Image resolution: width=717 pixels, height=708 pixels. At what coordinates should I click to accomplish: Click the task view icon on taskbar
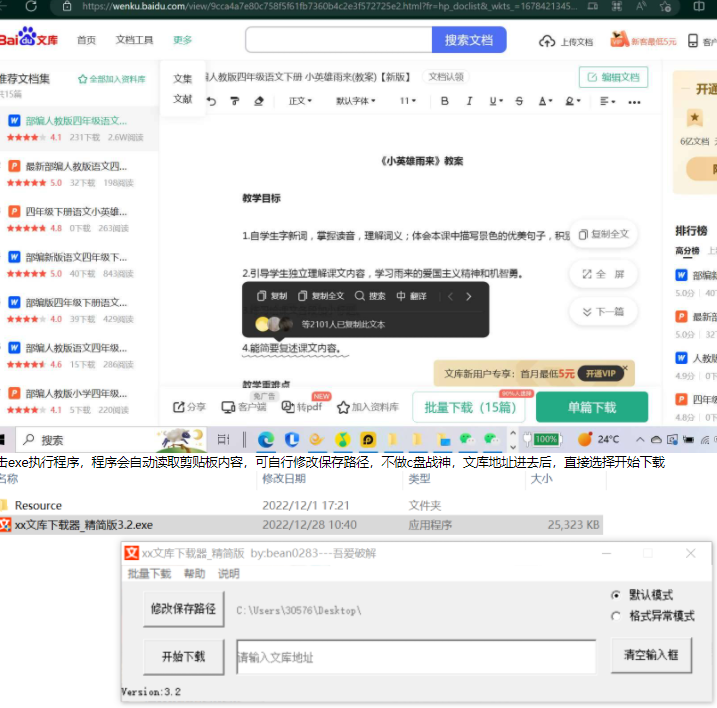[x=223, y=440]
